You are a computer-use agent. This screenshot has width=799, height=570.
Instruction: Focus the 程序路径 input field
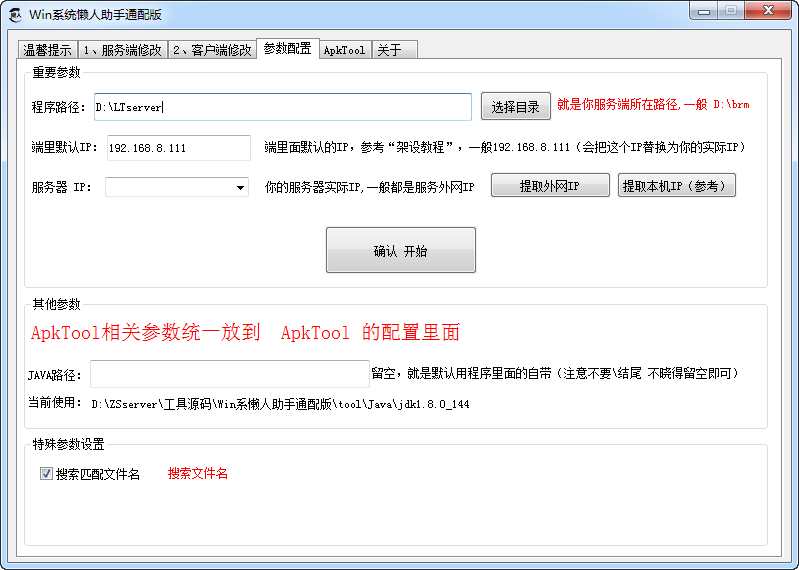point(283,107)
